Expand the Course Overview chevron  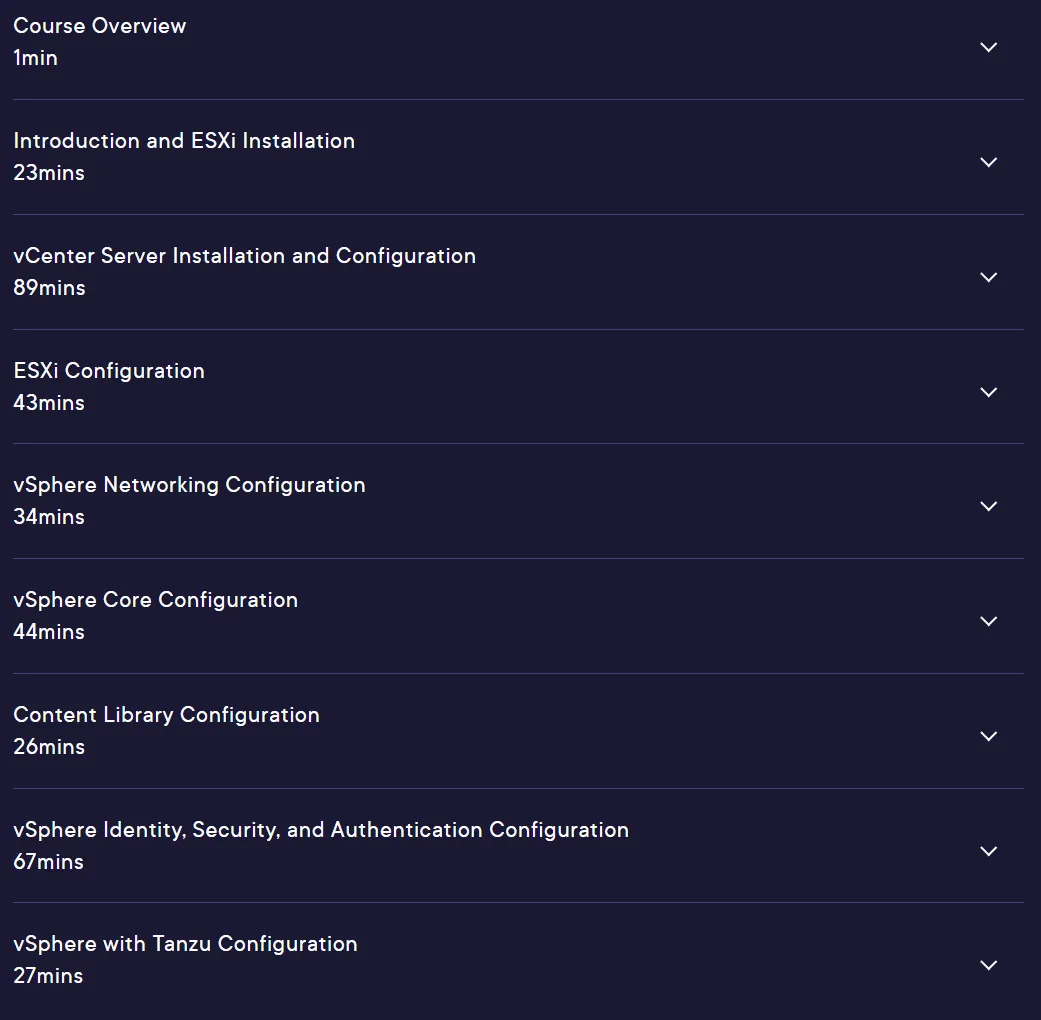click(989, 47)
